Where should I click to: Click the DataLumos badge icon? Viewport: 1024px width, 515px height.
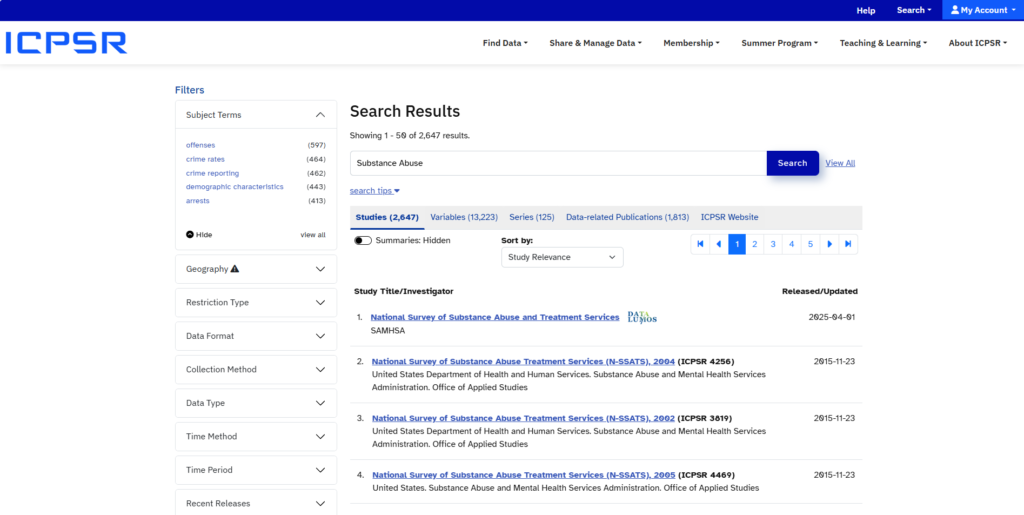tap(642, 317)
